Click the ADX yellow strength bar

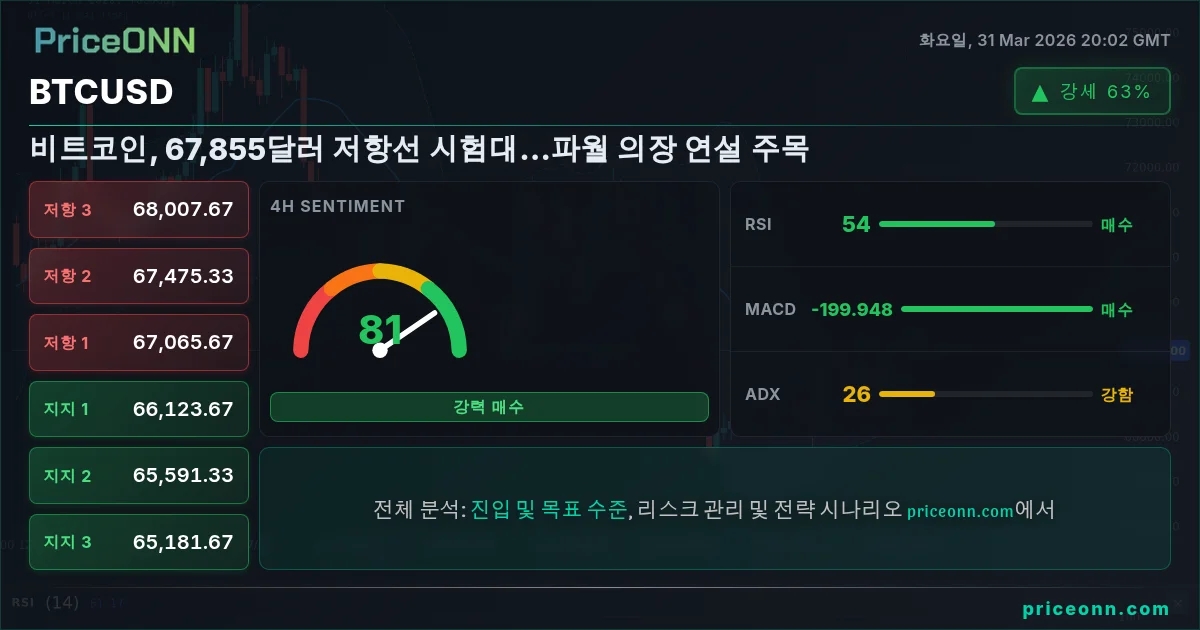click(985, 394)
